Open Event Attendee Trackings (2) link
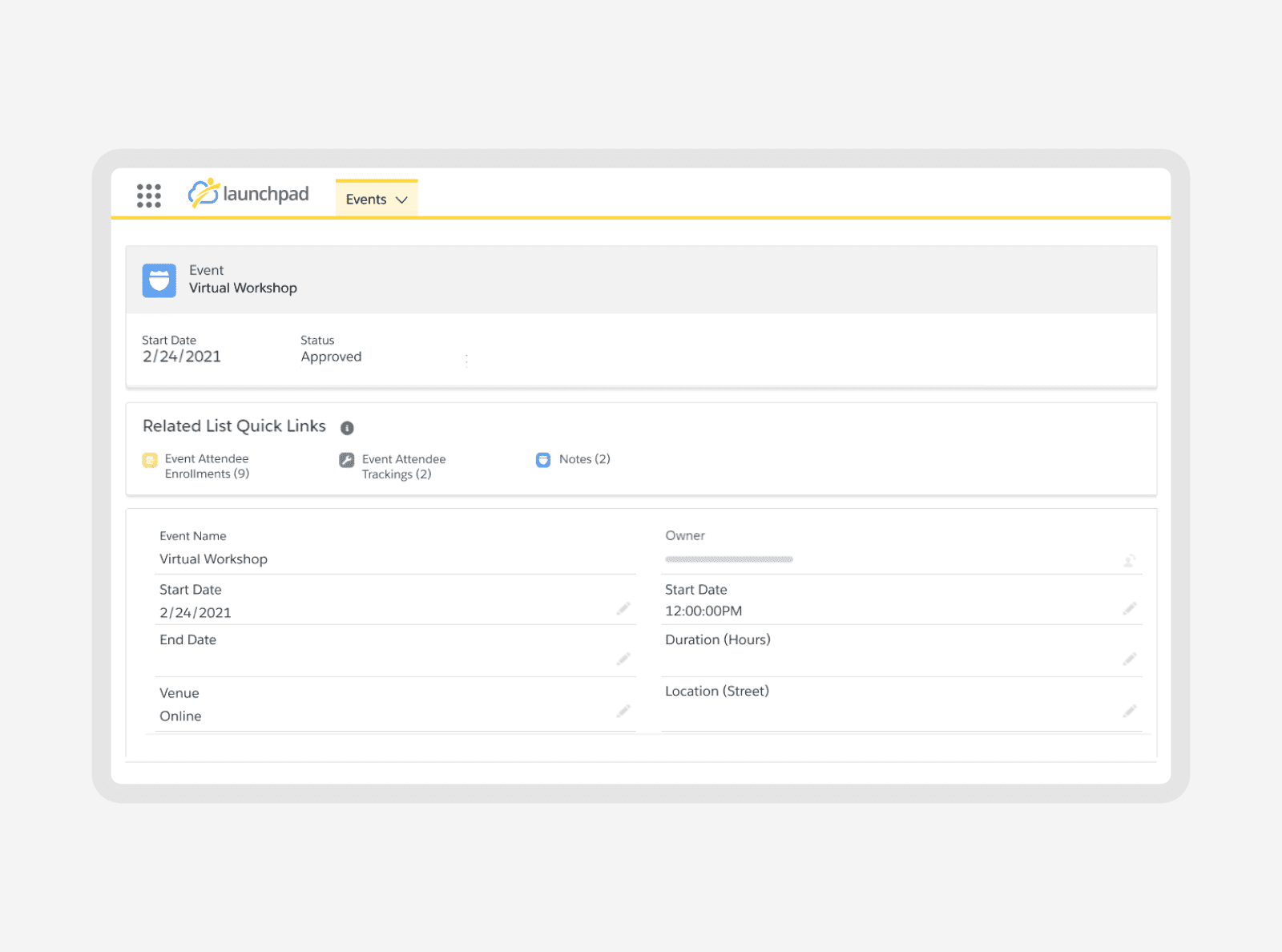 (404, 466)
